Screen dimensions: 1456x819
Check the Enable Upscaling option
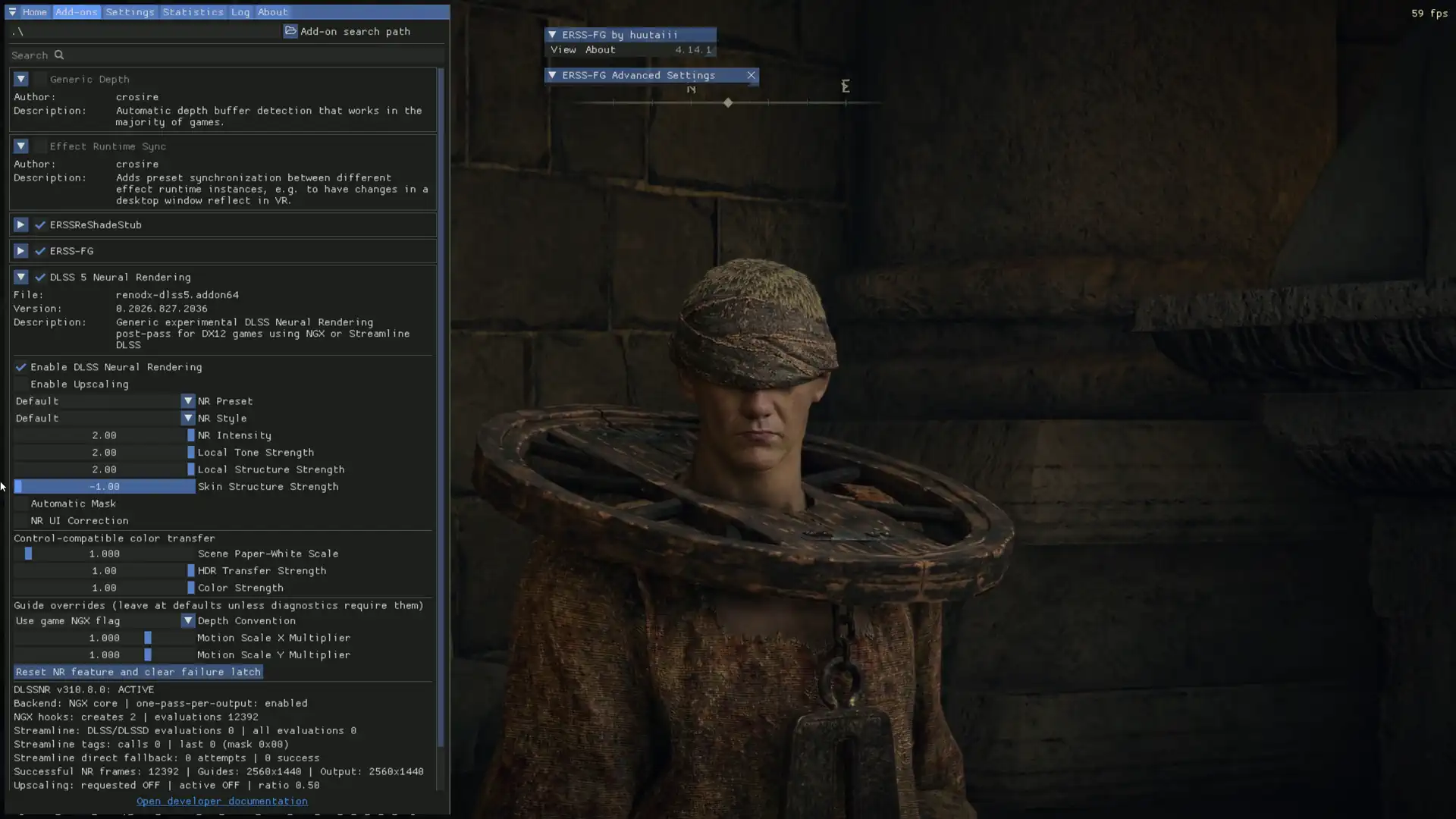(20, 384)
